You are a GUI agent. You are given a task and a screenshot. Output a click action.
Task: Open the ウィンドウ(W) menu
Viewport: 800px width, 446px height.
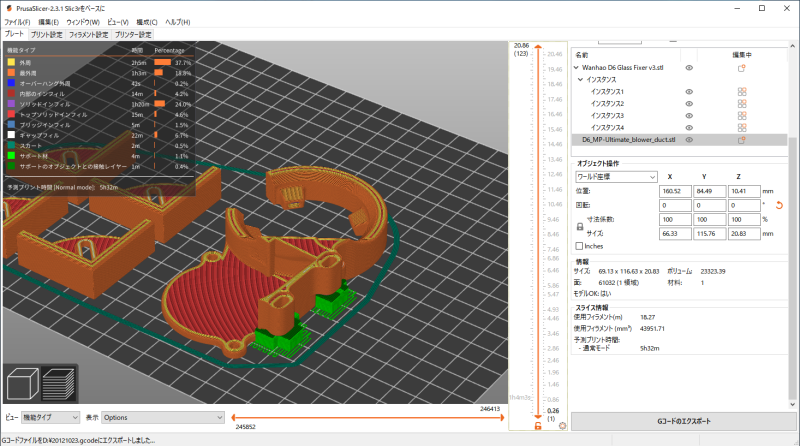83,22
